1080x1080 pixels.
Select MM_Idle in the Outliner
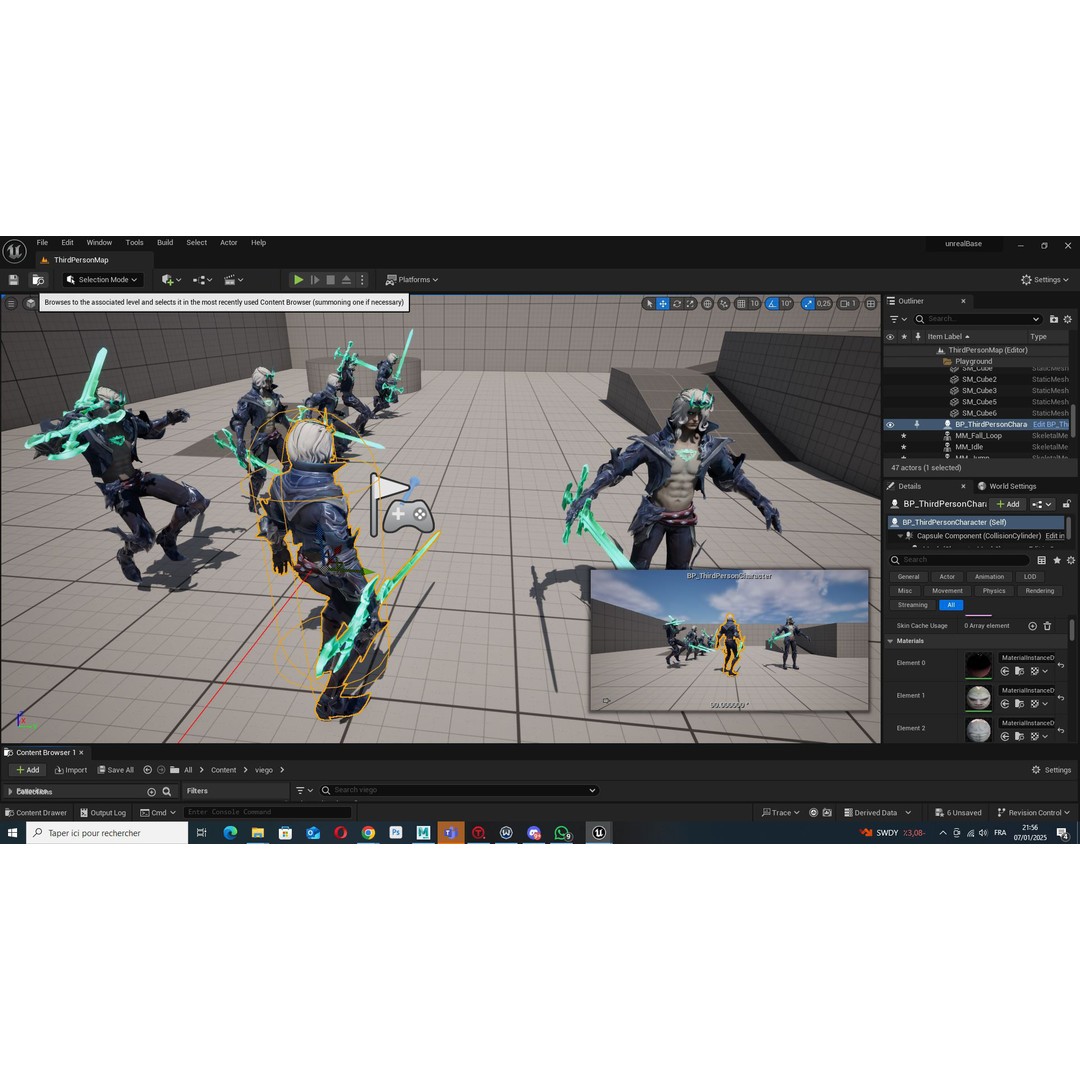pyautogui.click(x=968, y=447)
